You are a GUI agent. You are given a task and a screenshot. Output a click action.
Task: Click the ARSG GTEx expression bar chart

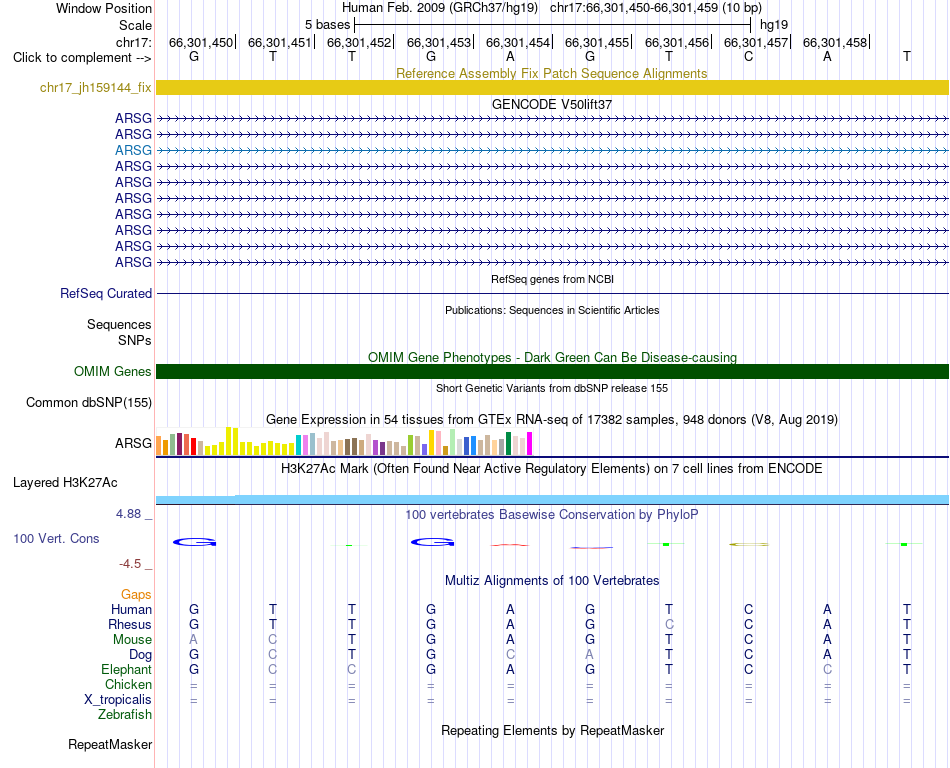click(344, 442)
